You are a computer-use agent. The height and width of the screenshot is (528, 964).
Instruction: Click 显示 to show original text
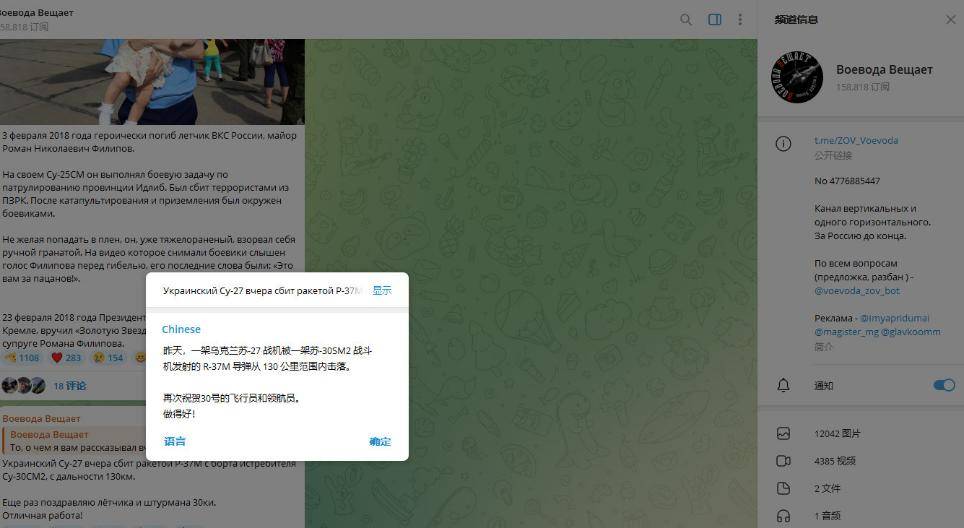[x=382, y=290]
